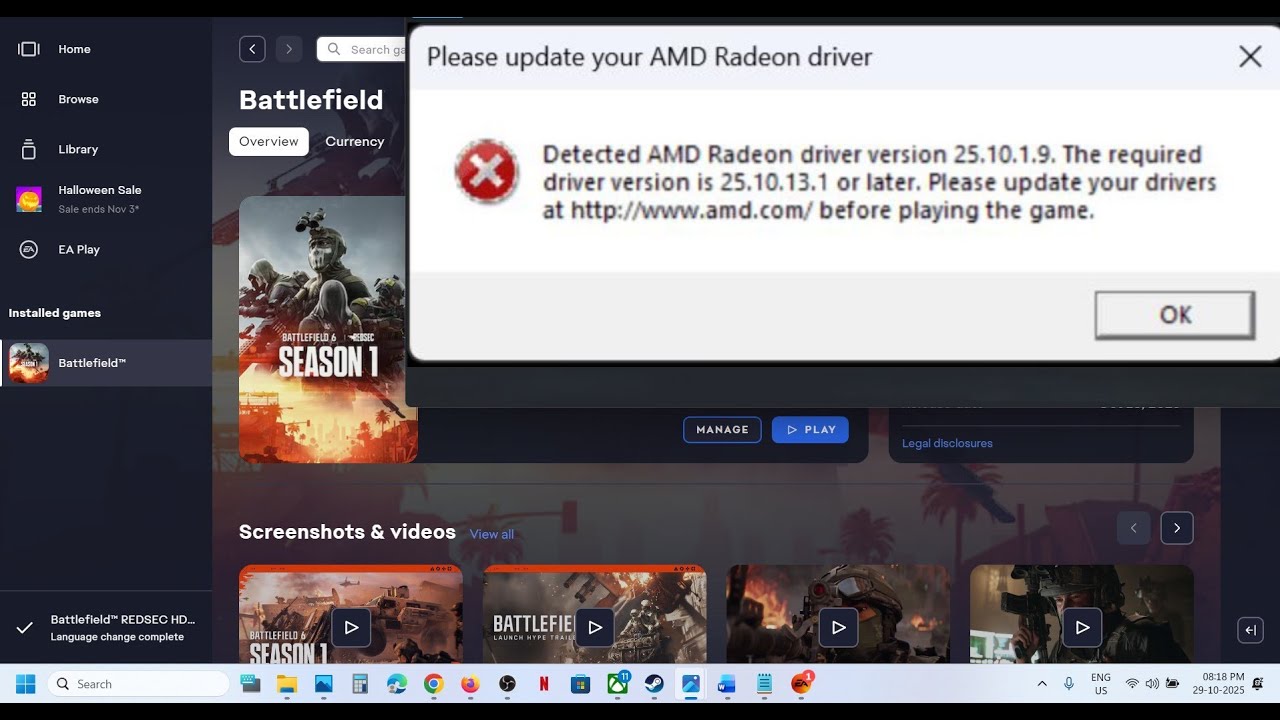Image resolution: width=1280 pixels, height=720 pixels.
Task: Open OBS Studio from the taskbar
Action: pyautogui.click(x=507, y=684)
